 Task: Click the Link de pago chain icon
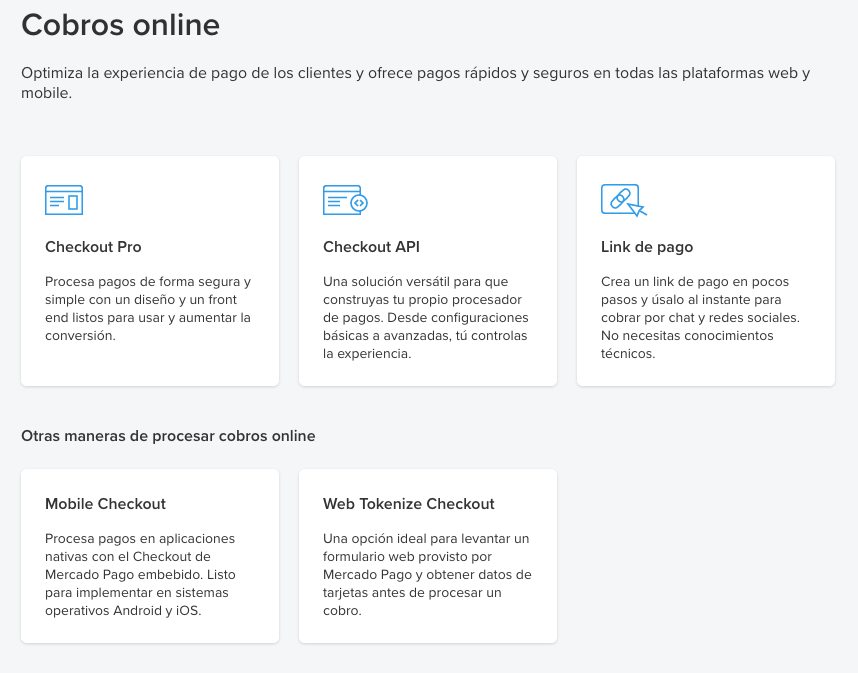(623, 200)
